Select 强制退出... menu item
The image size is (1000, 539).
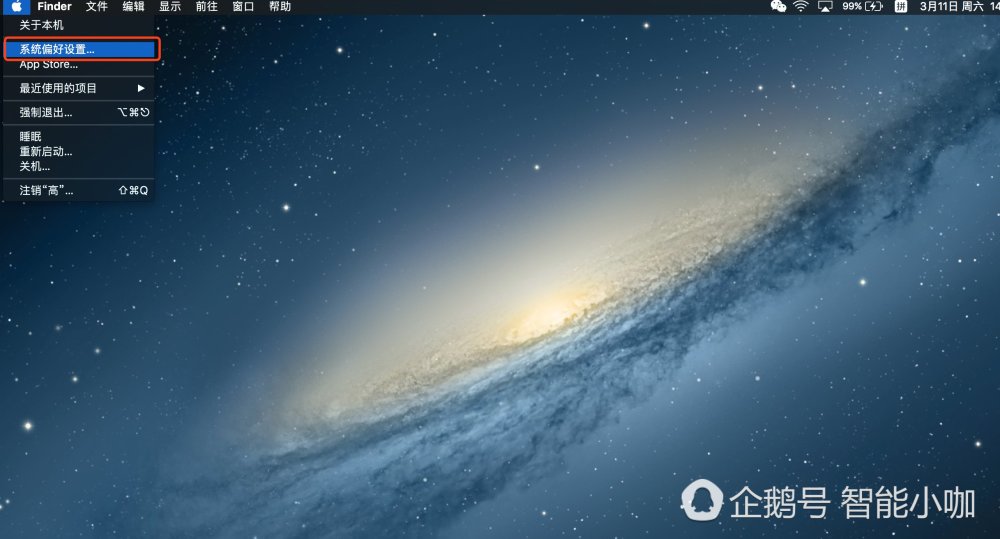pos(79,112)
